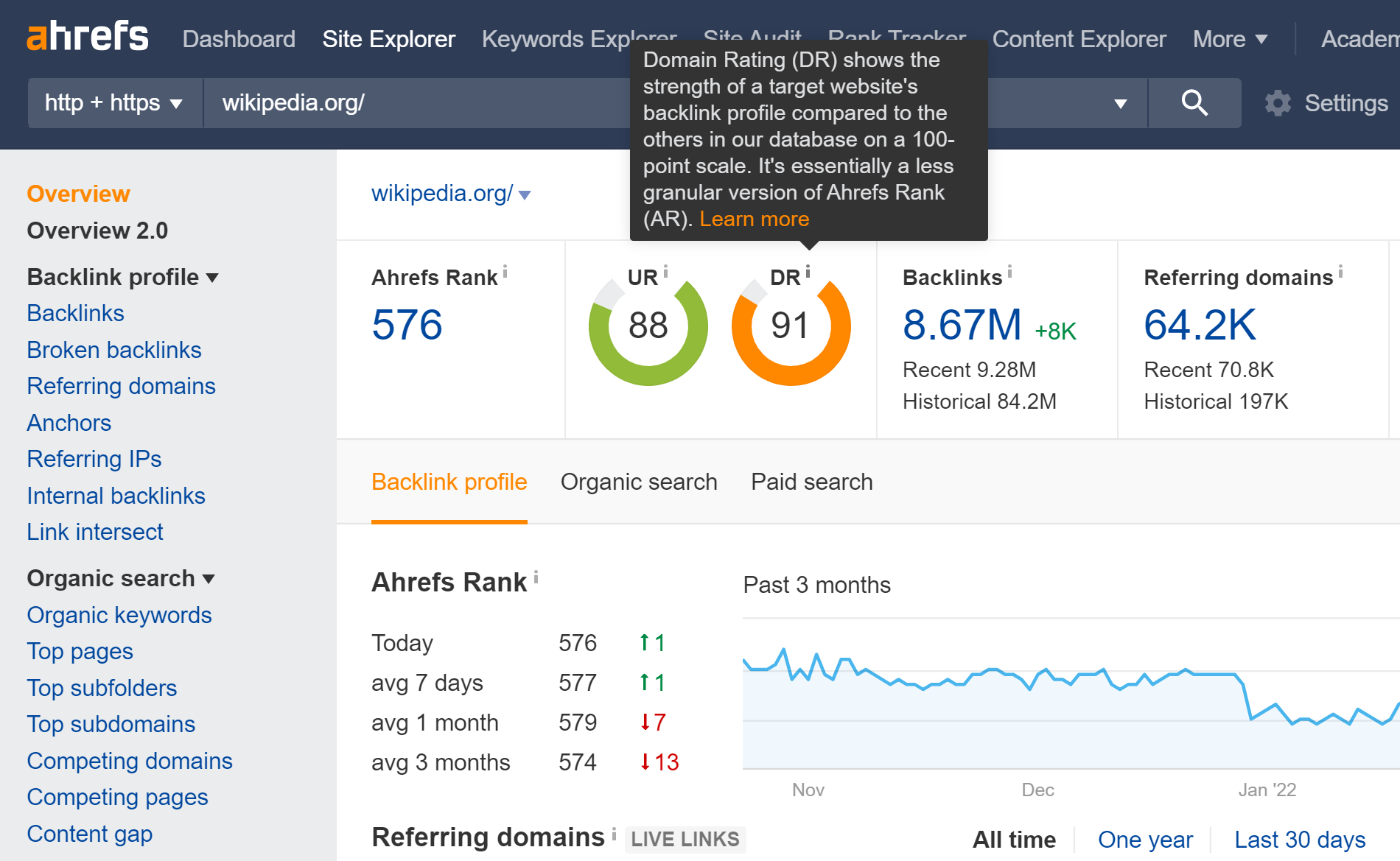Click info icon next to Referring domains metric
1400x861 pixels.
pyautogui.click(x=1341, y=272)
